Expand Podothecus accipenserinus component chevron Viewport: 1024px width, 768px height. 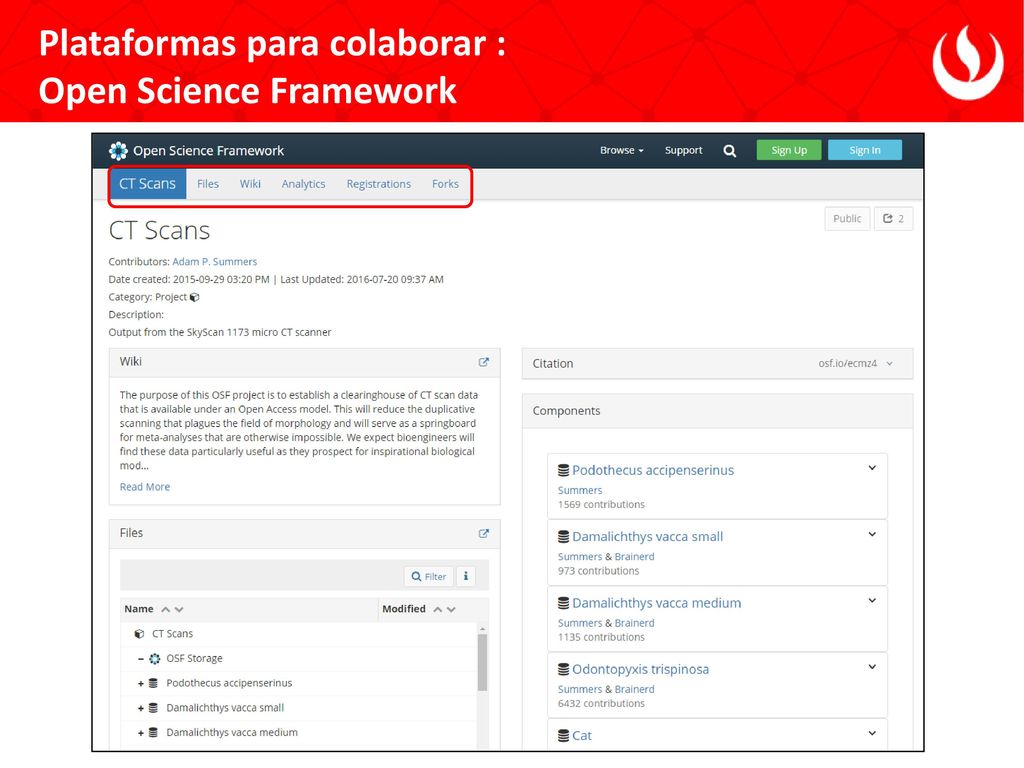pos(872,468)
